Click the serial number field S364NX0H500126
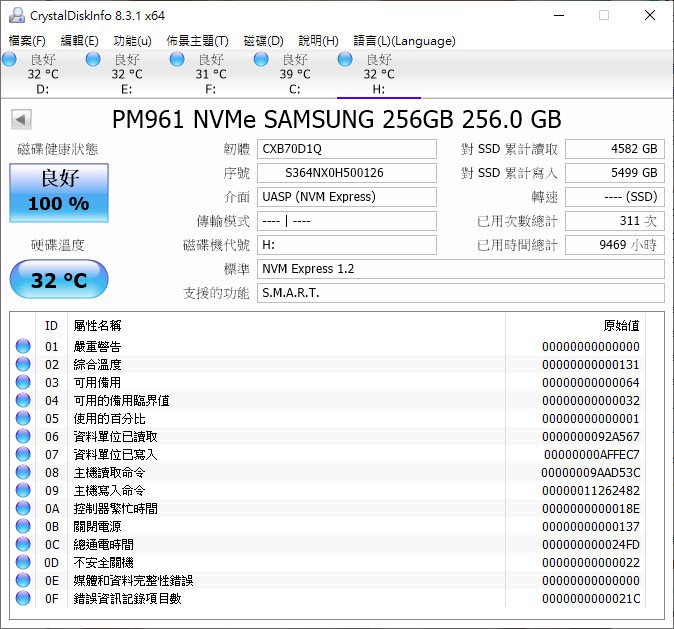This screenshot has height=629, width=674. point(347,173)
